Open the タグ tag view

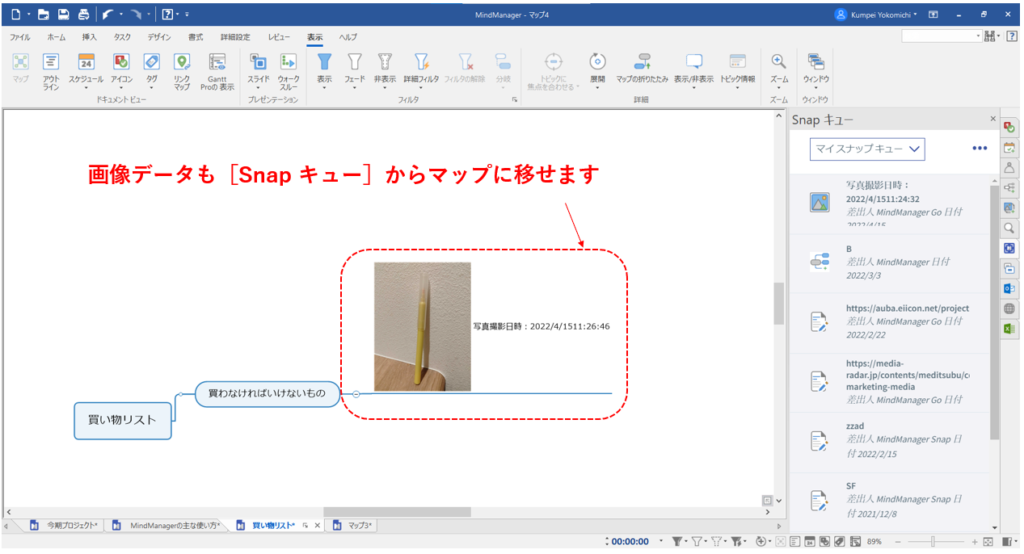pyautogui.click(x=152, y=69)
